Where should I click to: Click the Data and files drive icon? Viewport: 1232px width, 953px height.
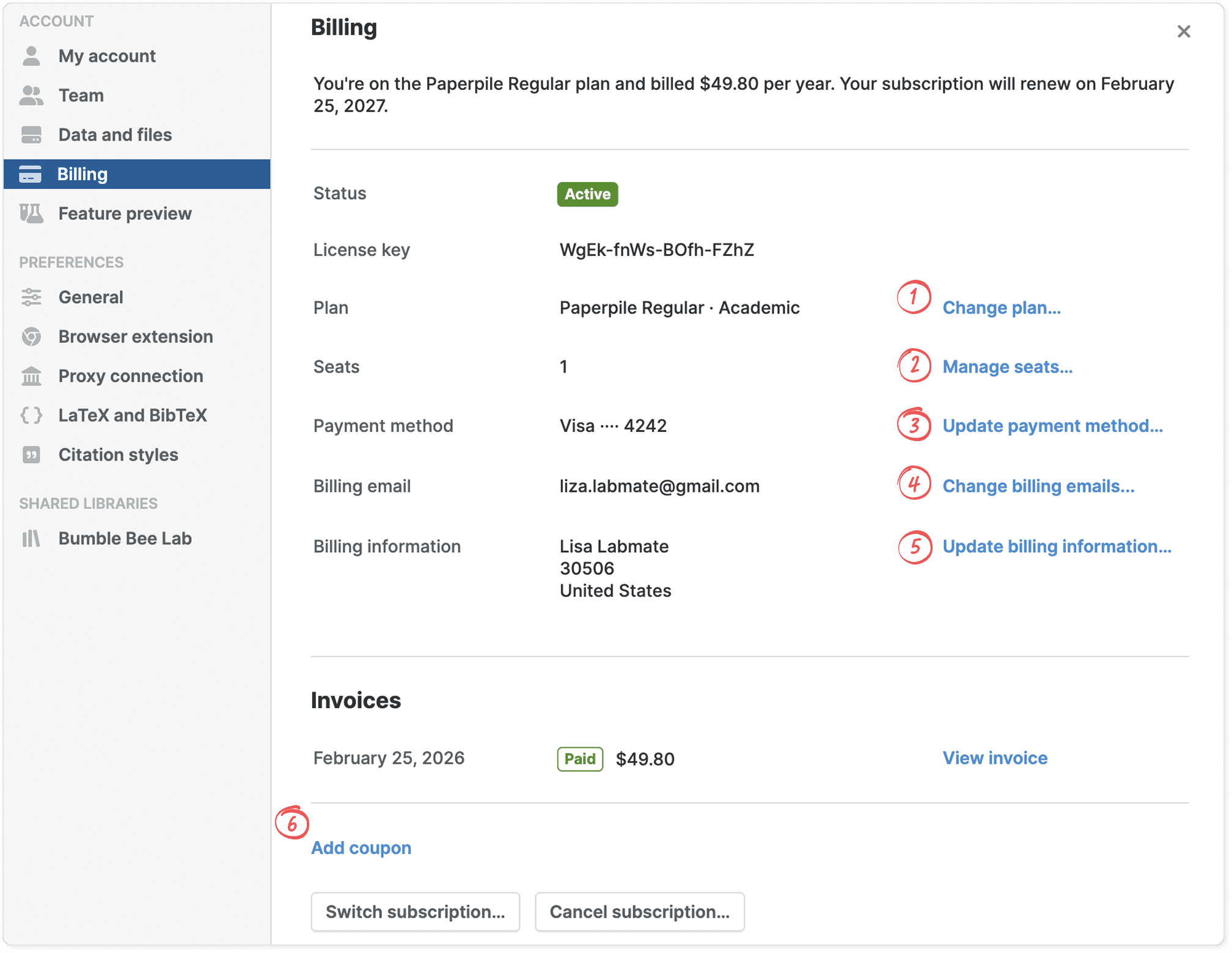tap(31, 135)
